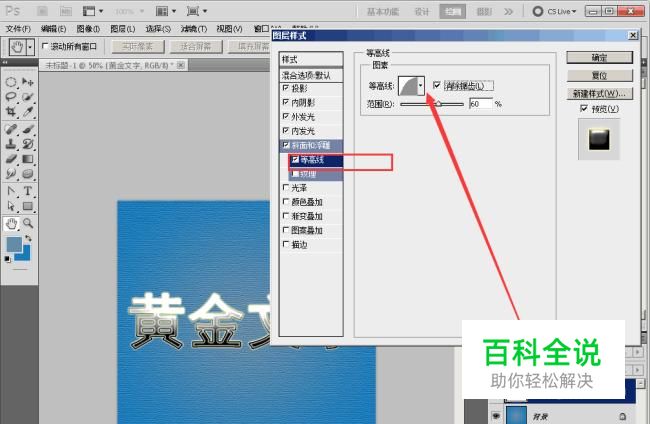Open the 图层(L) menu
Image resolution: width=650 pixels, height=424 pixels.
coord(123,29)
